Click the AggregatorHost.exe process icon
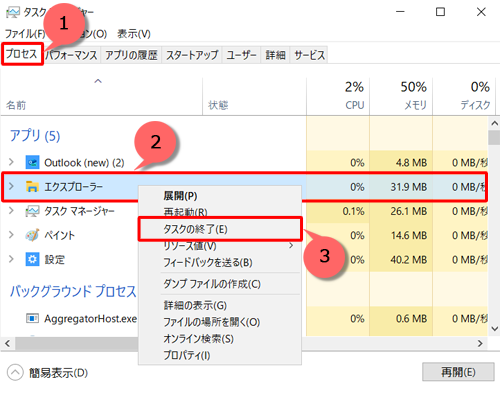Viewport: 500px width, 393px height. click(x=32, y=319)
